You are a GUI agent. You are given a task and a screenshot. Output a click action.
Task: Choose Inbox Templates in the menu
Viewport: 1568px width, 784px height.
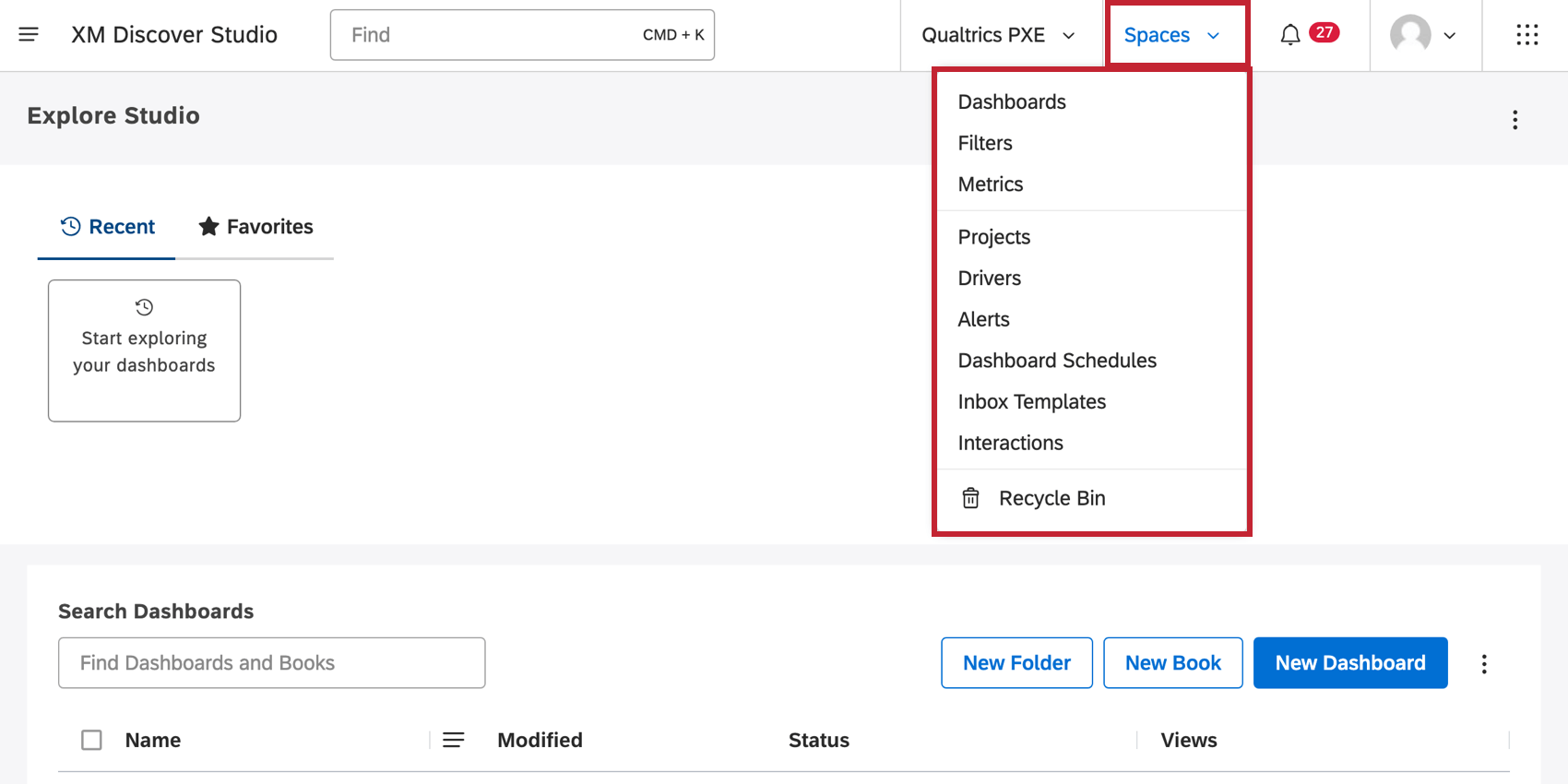[x=1031, y=402]
